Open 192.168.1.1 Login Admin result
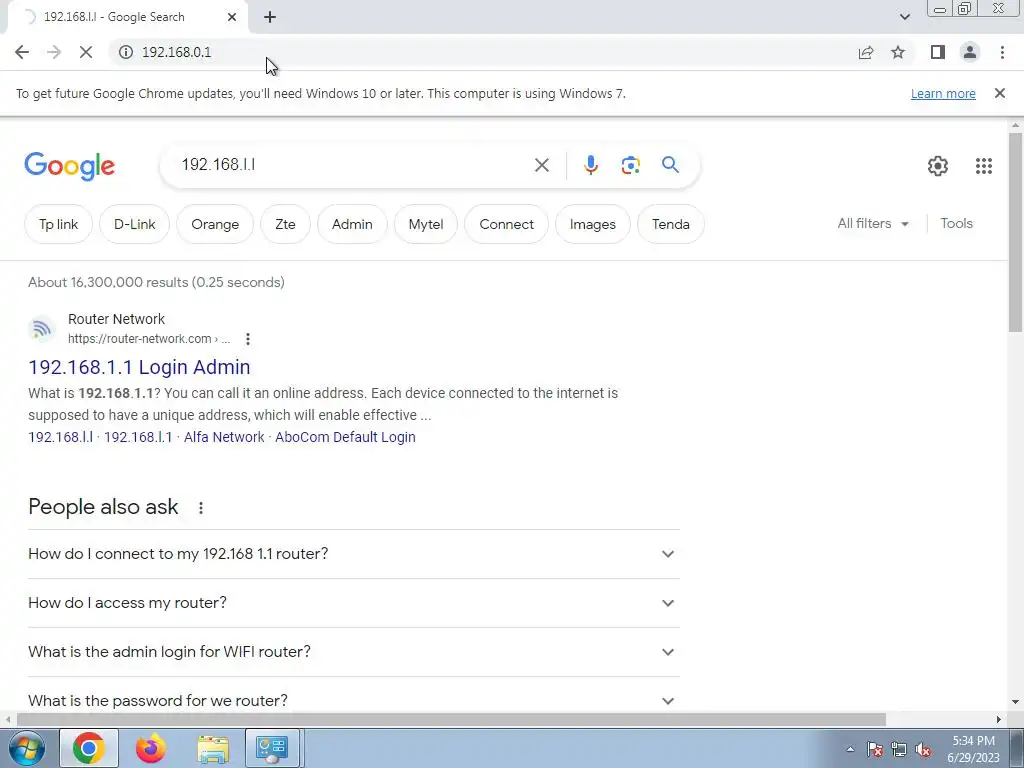This screenshot has width=1024, height=768. pos(139,367)
